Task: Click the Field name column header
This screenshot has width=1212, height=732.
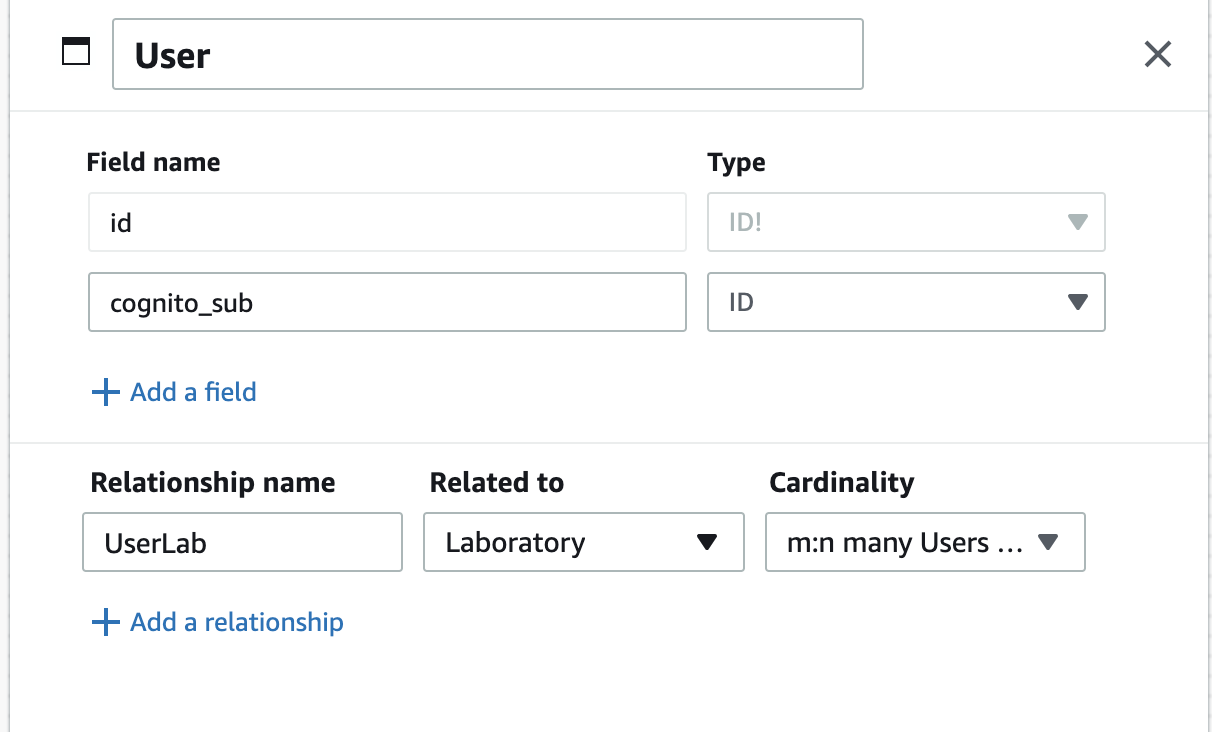Action: pos(153,162)
